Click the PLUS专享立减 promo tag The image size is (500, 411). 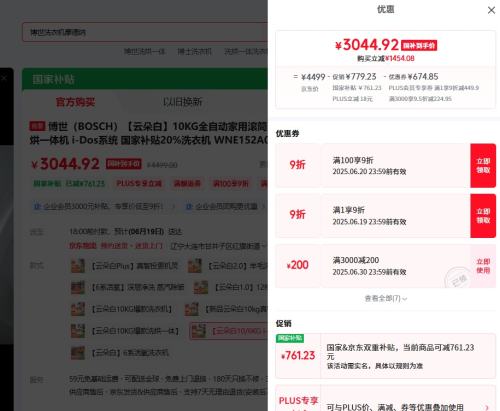[x=139, y=184]
